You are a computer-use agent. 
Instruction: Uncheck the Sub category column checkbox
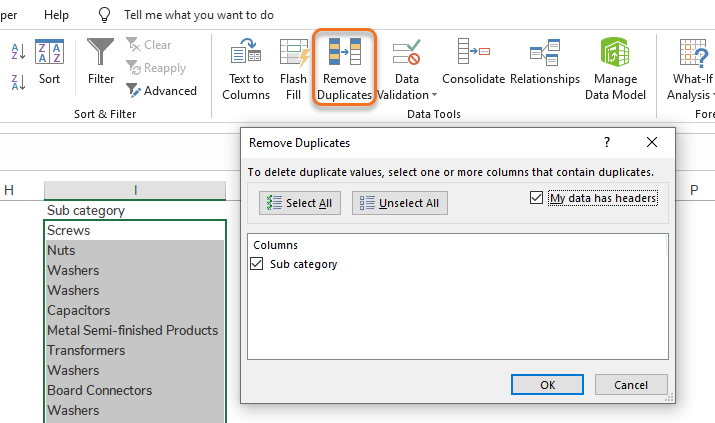coord(259,264)
